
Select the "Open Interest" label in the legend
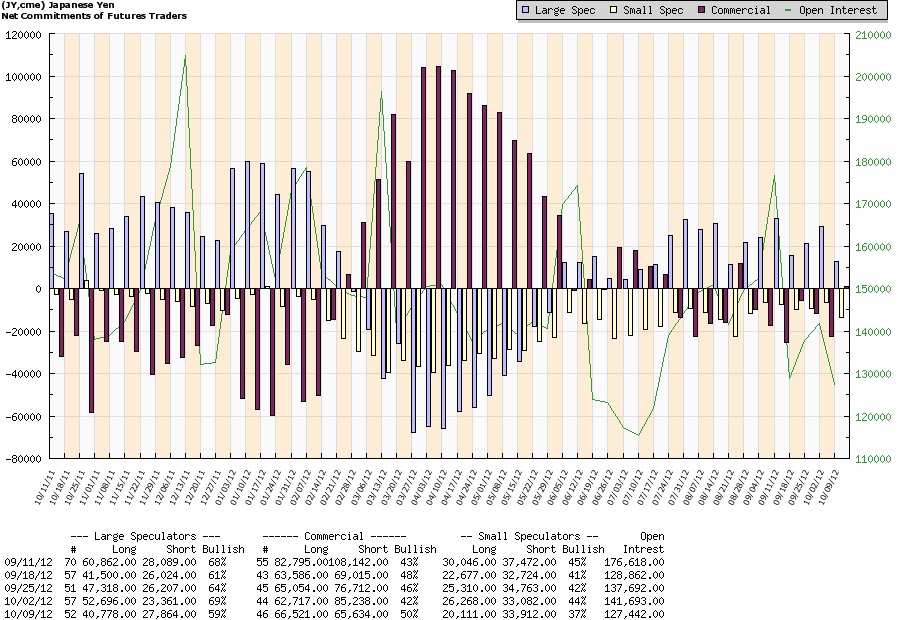838,10
